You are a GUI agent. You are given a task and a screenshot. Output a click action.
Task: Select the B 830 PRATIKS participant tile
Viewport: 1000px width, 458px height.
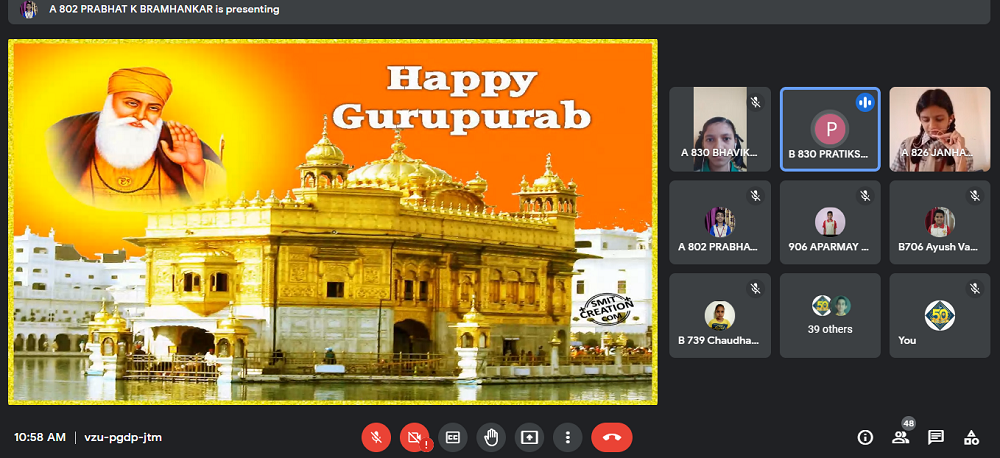830,129
